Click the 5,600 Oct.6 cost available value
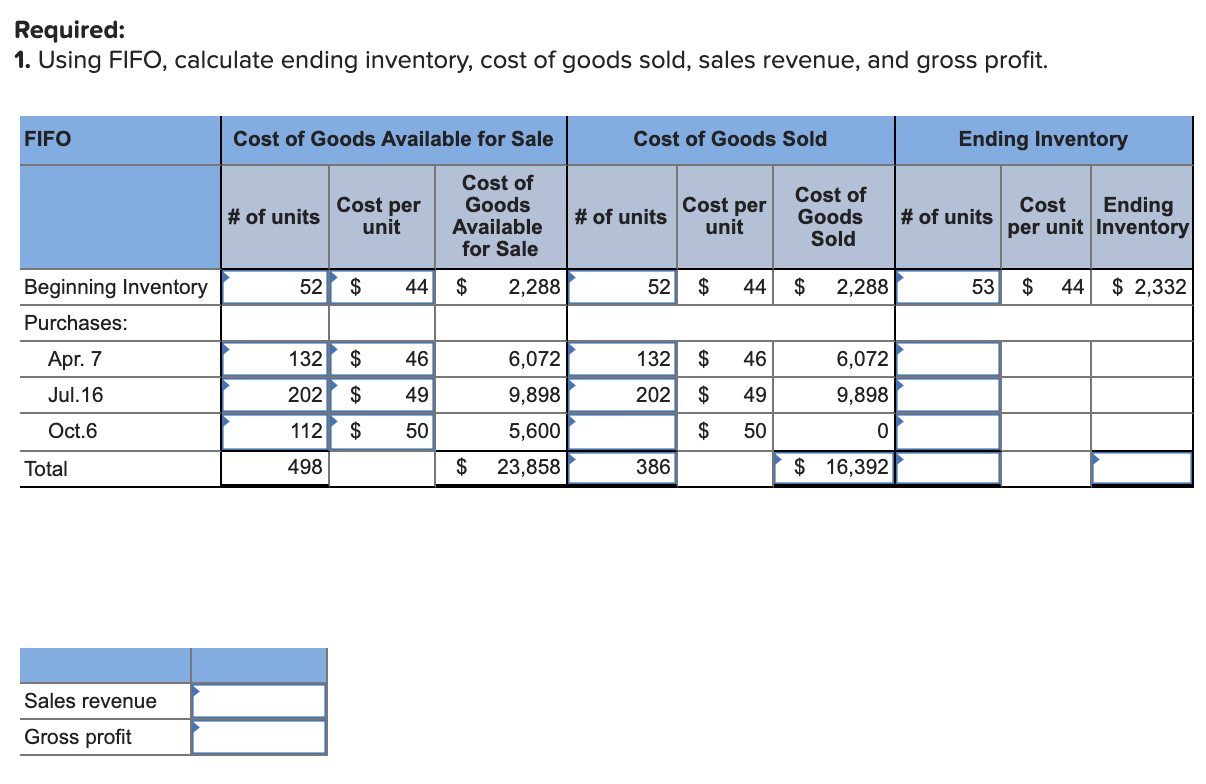The width and height of the screenshot is (1206, 784). [534, 431]
